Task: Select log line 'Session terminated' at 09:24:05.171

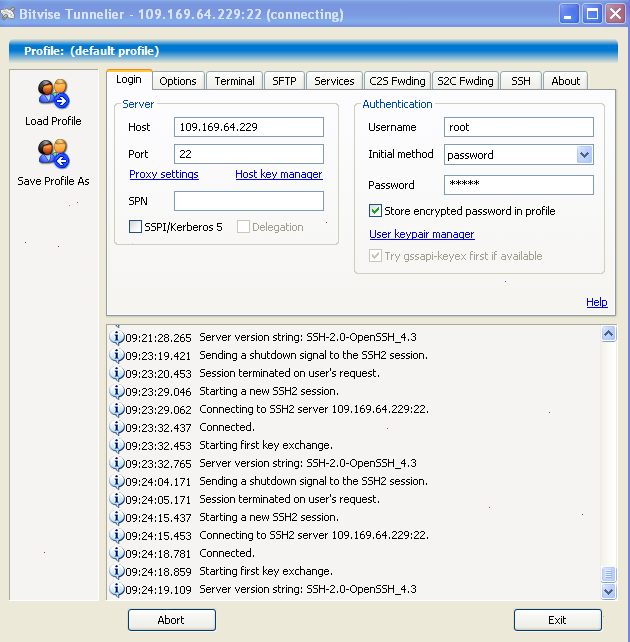Action: pos(289,500)
